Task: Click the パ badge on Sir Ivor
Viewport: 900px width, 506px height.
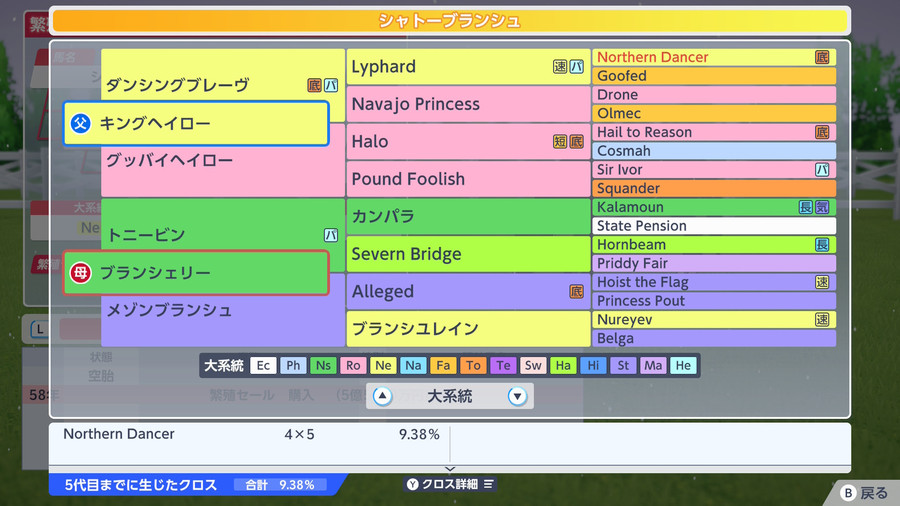Action: click(x=822, y=169)
